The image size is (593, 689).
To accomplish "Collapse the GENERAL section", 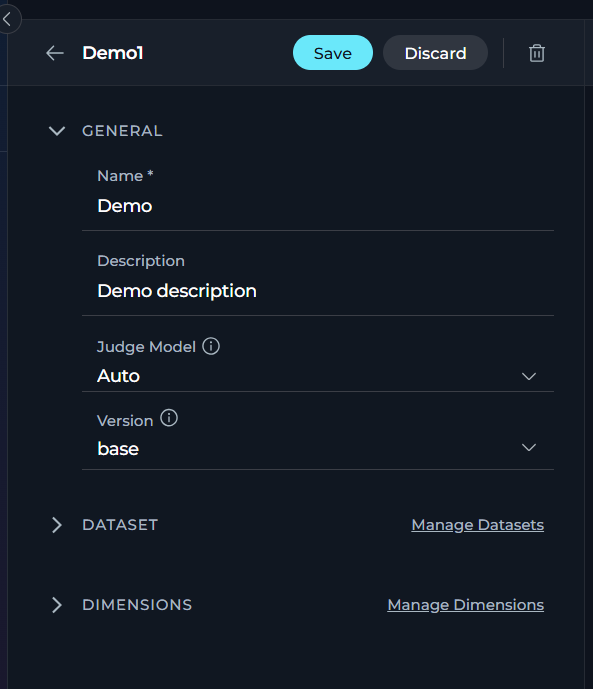I will pos(57,131).
